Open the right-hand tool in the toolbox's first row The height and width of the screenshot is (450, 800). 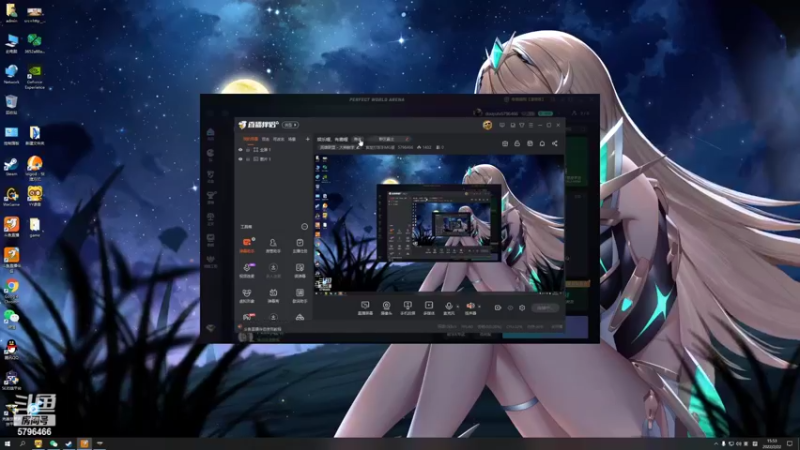[x=299, y=245]
